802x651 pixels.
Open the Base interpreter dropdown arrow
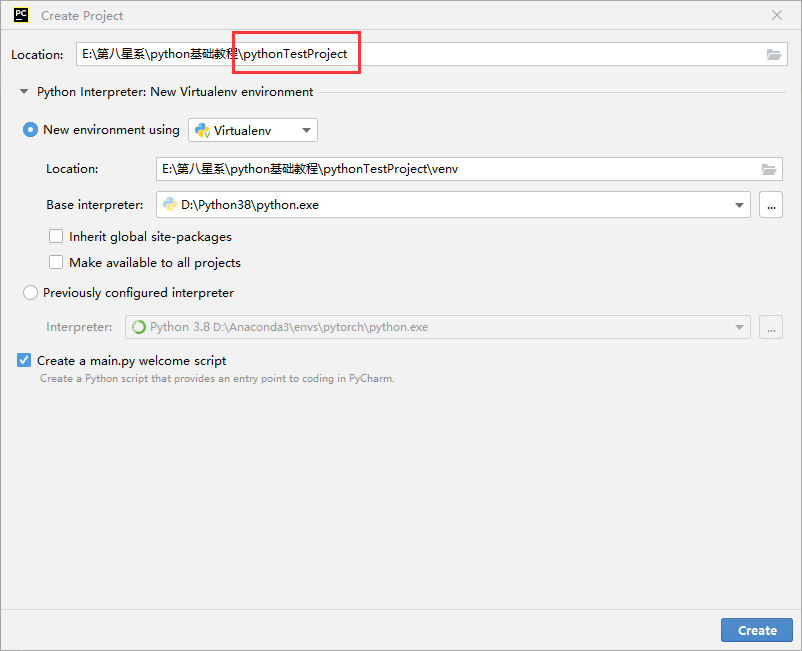pos(739,205)
